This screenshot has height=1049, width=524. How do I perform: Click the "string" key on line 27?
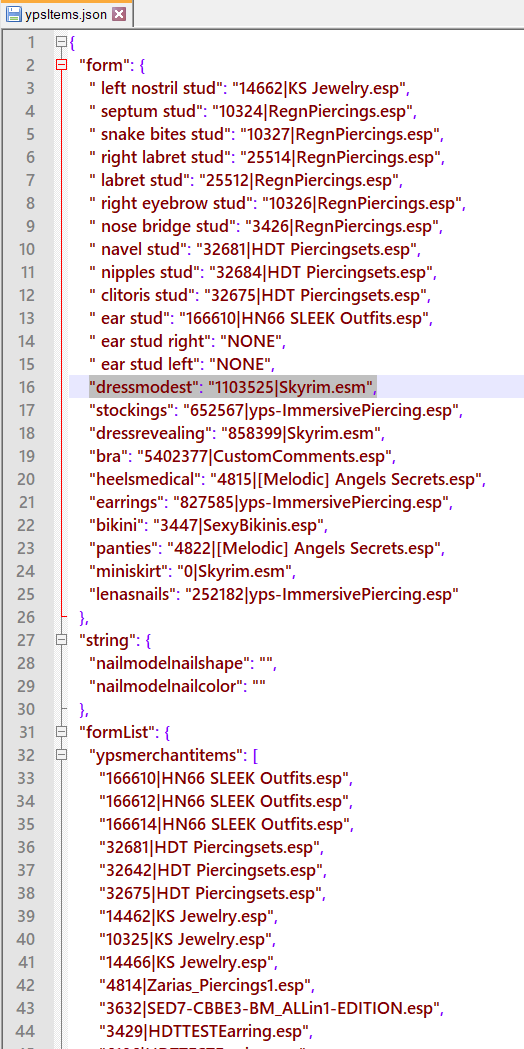108,640
